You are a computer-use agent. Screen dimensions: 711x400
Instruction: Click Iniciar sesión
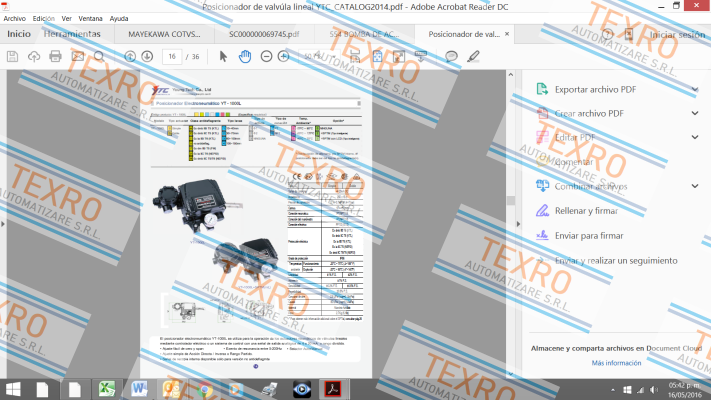click(x=677, y=34)
